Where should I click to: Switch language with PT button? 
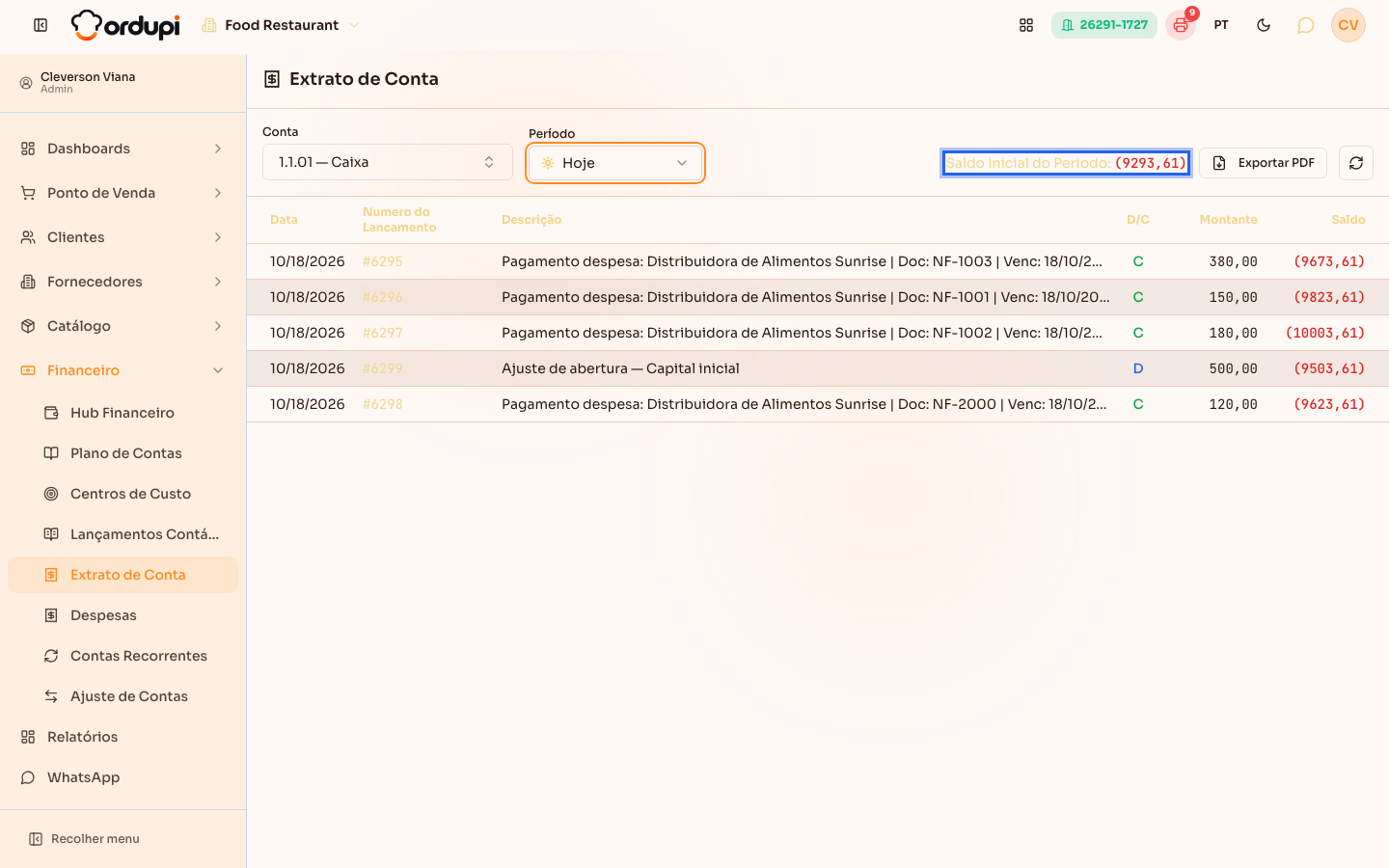(x=1221, y=25)
